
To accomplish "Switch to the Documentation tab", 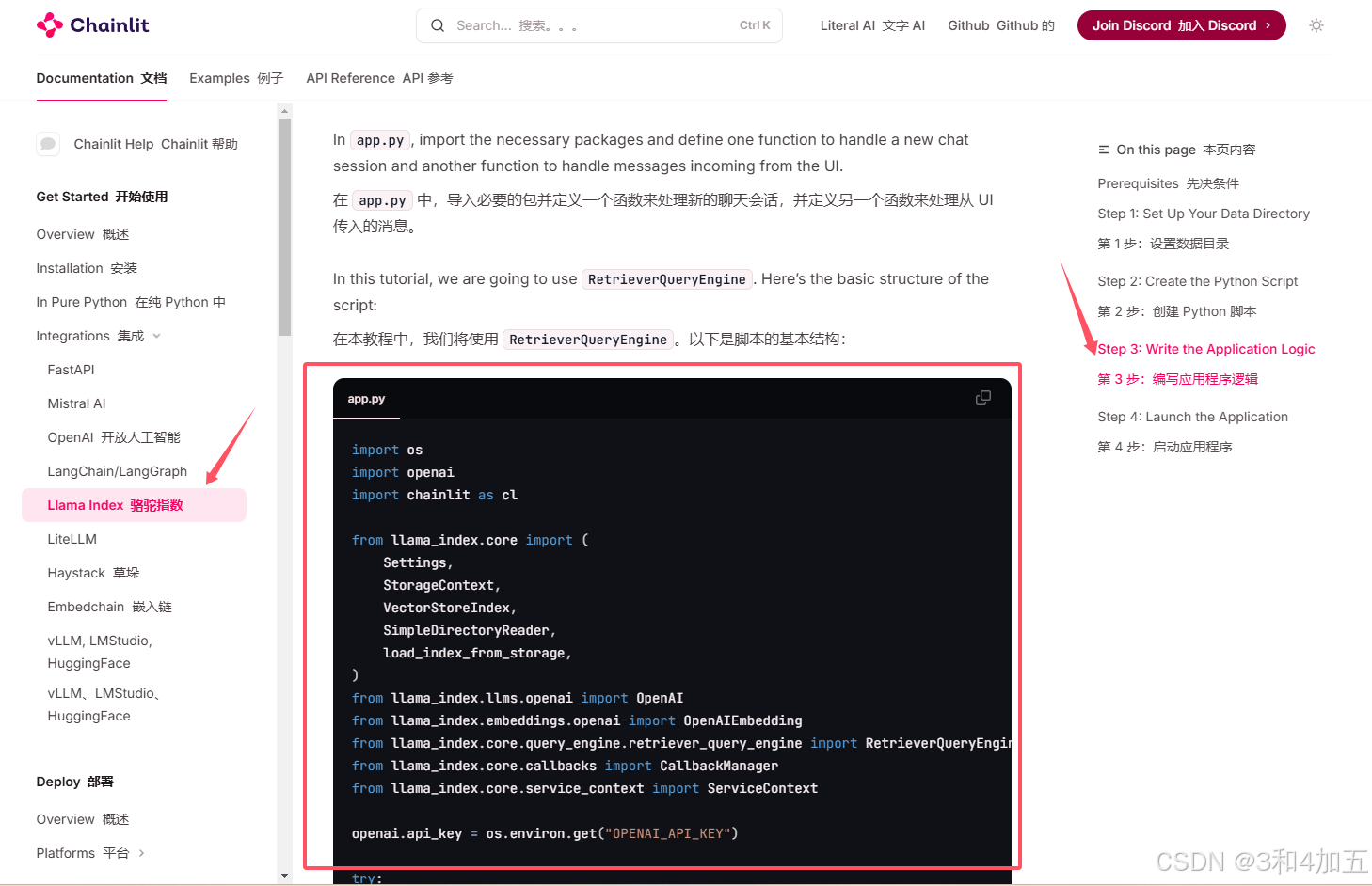I will point(102,78).
